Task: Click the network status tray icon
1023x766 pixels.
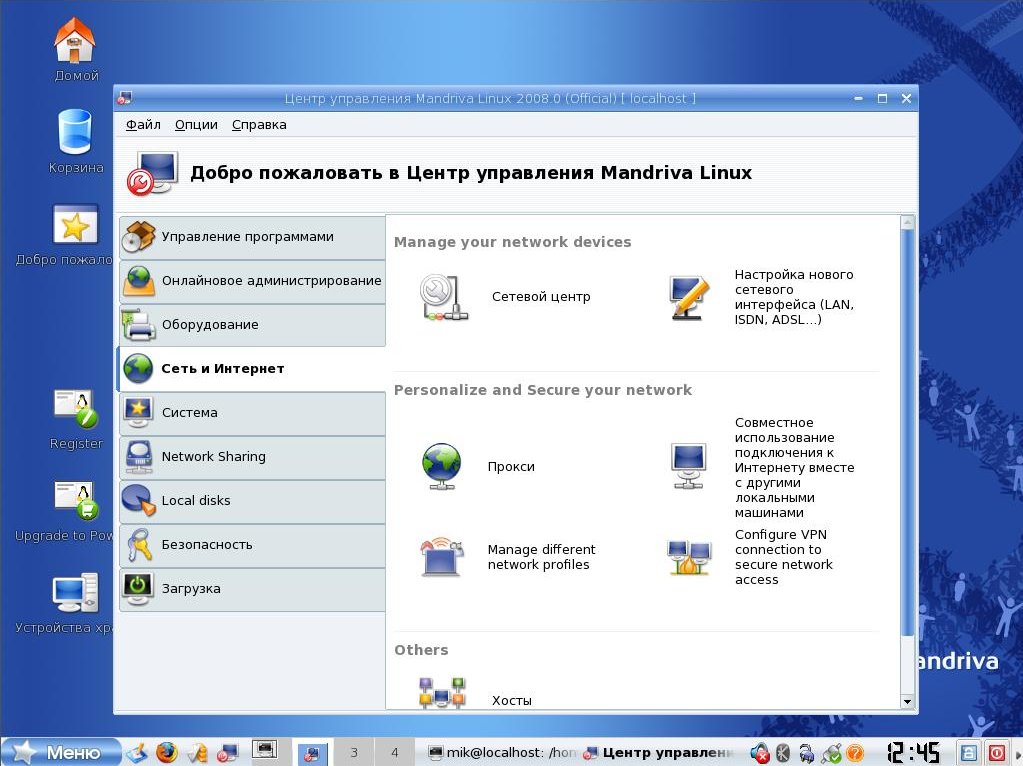Action: click(x=831, y=754)
